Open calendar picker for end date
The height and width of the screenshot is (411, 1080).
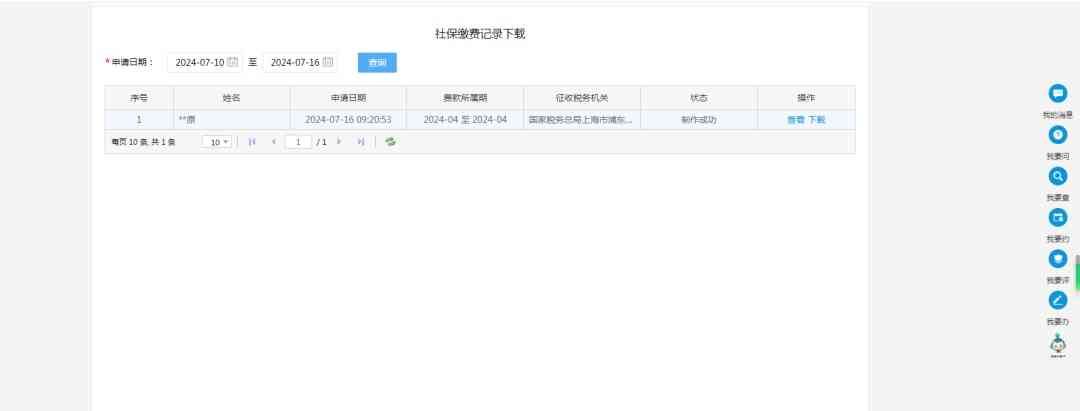coord(328,62)
